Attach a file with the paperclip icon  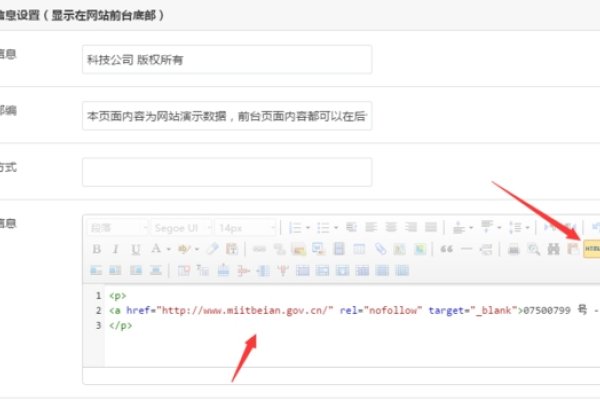click(x=380, y=249)
